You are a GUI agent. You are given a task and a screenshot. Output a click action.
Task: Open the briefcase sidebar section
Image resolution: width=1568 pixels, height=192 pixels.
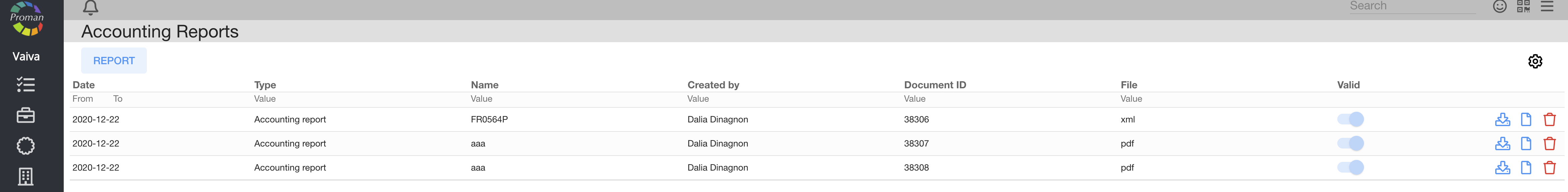pyautogui.click(x=25, y=115)
